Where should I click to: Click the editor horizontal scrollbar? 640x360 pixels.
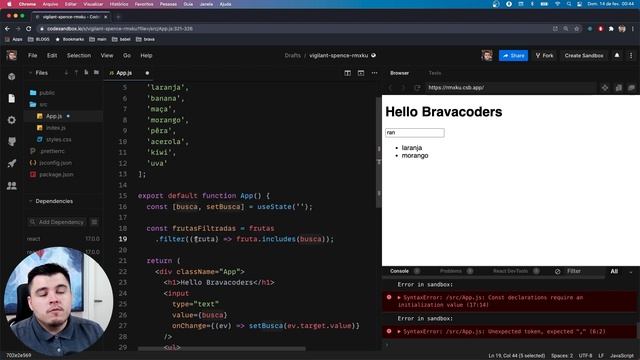click(x=222, y=349)
